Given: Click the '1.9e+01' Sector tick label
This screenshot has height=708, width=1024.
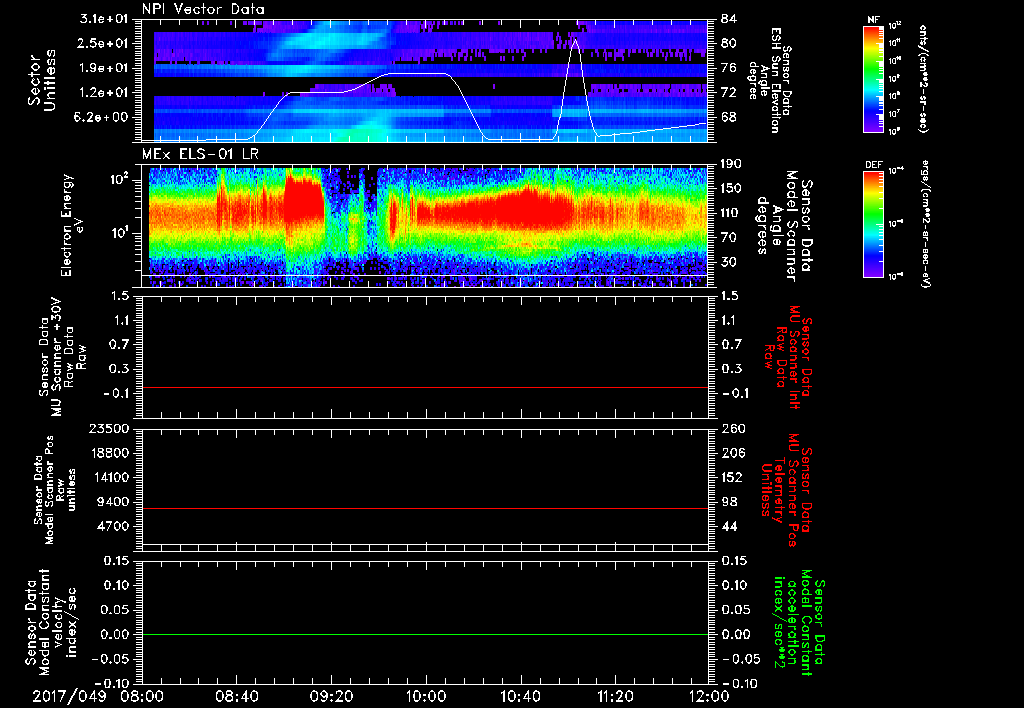Looking at the screenshot, I should (104, 68).
